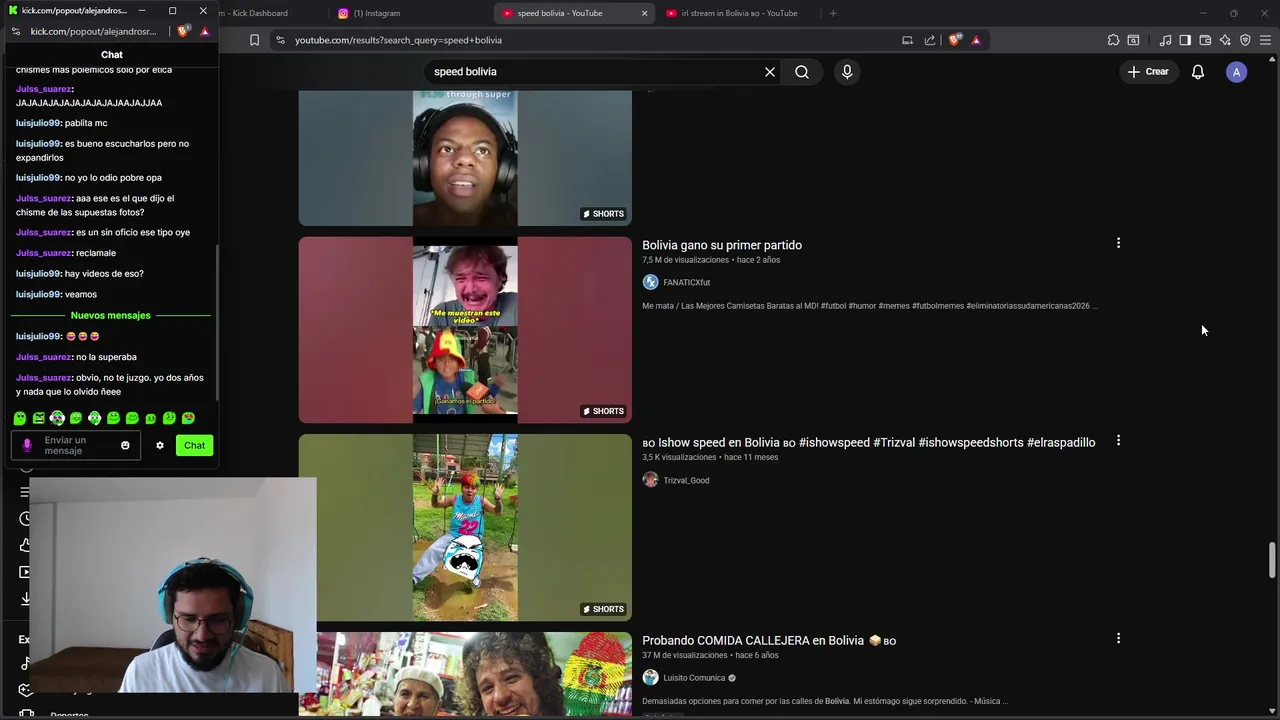Open the Leo AI sparkle icon
The height and width of the screenshot is (720, 1280).
(x=1225, y=40)
